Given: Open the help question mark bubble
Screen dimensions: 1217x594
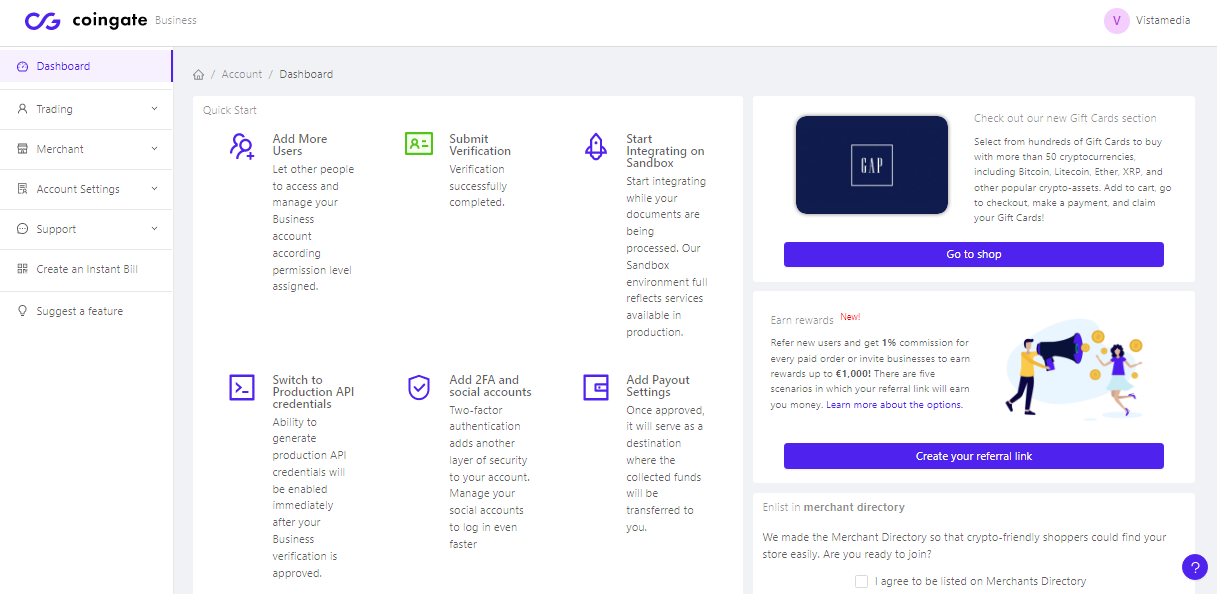Looking at the screenshot, I should point(1194,567).
